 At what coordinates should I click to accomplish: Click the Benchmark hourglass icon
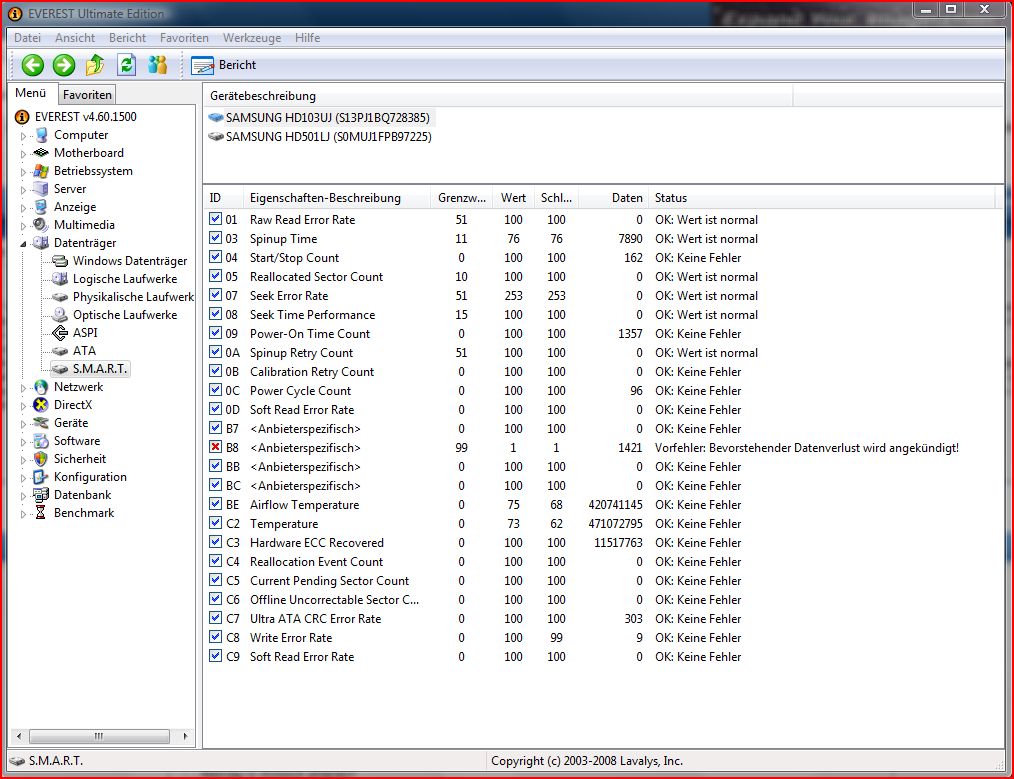point(41,513)
